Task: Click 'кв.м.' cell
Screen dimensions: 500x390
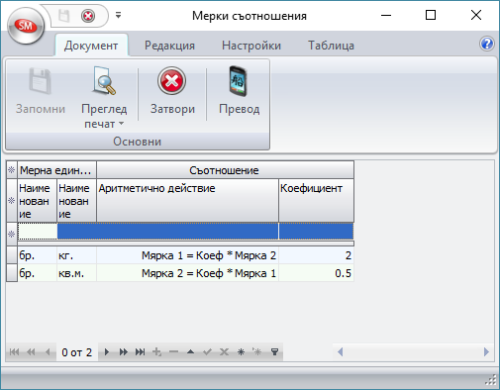Action: 77,273
